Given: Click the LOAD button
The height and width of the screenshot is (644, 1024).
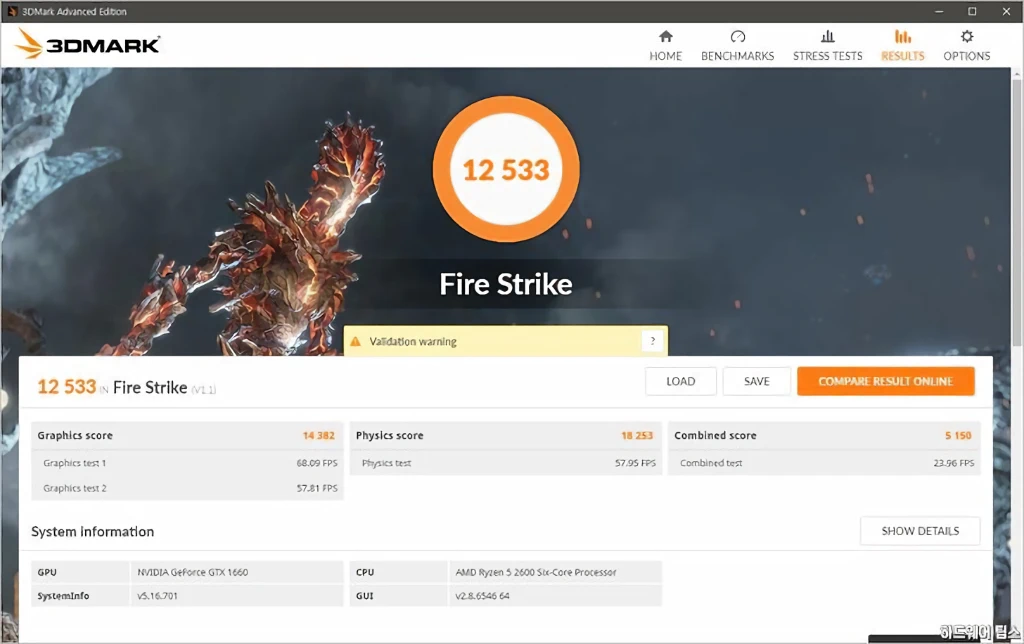Looking at the screenshot, I should 680,381.
